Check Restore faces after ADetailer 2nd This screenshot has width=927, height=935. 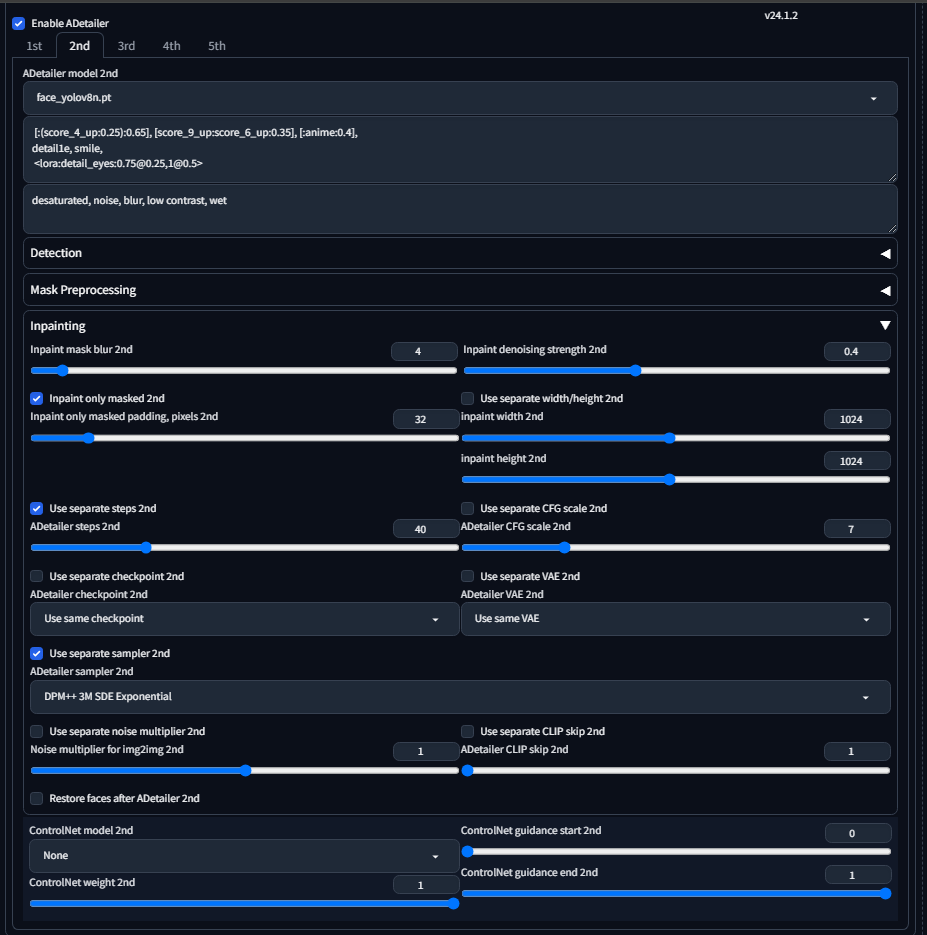pos(37,798)
